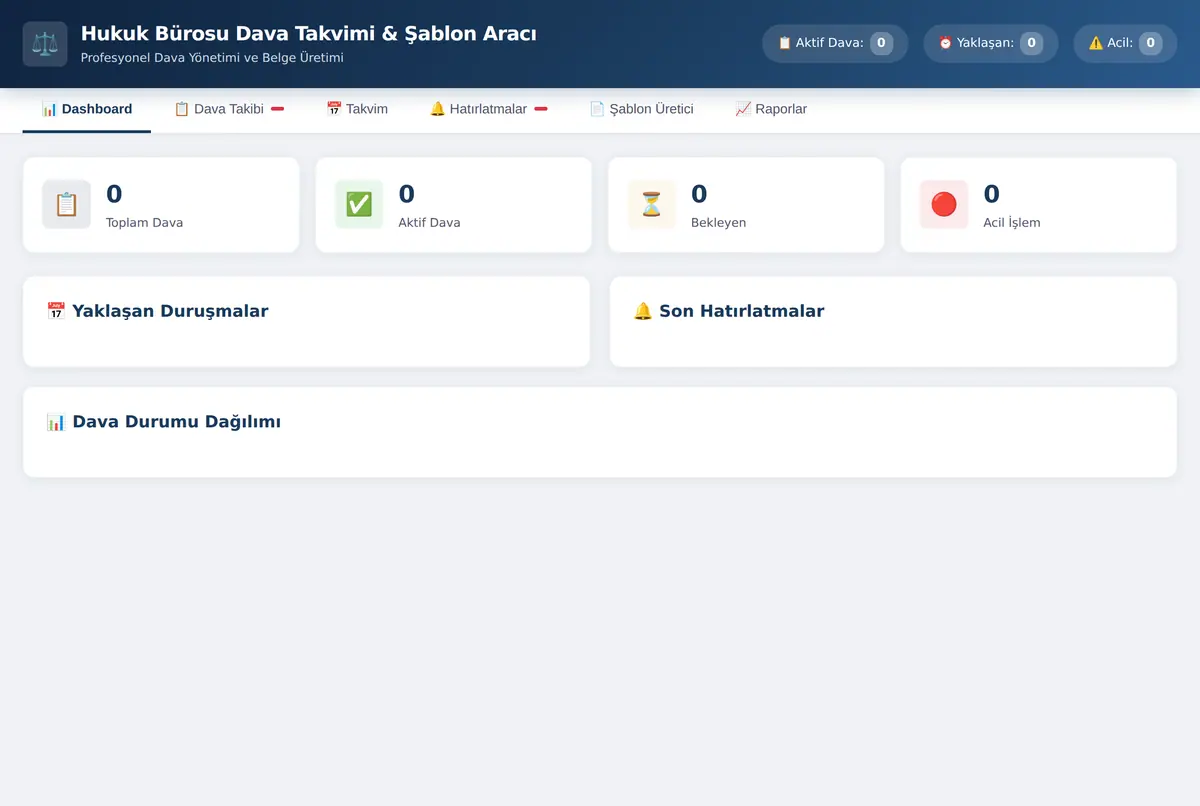1200x806 pixels.
Task: Open the Şablon Üretici tab
Action: [641, 109]
